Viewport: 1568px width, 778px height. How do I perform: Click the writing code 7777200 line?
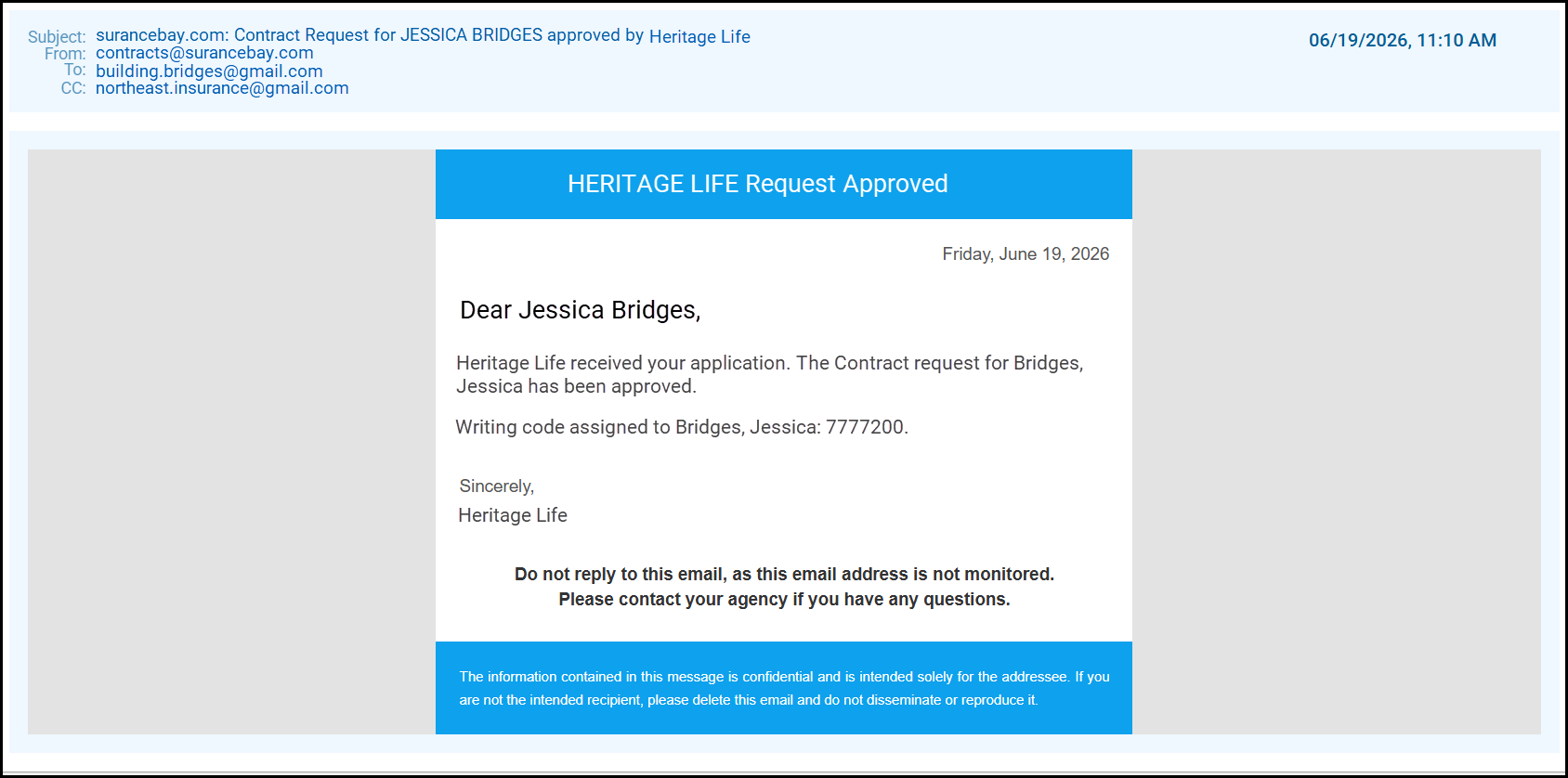[682, 427]
